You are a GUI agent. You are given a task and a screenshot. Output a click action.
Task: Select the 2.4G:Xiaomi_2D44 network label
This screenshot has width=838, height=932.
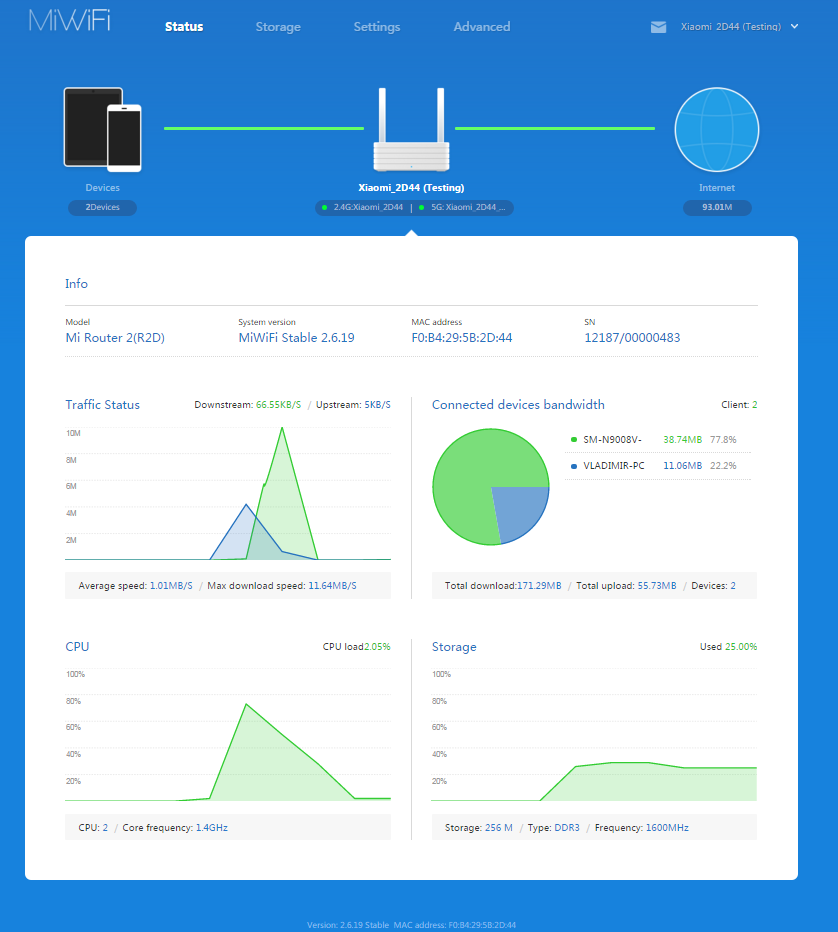(x=368, y=207)
